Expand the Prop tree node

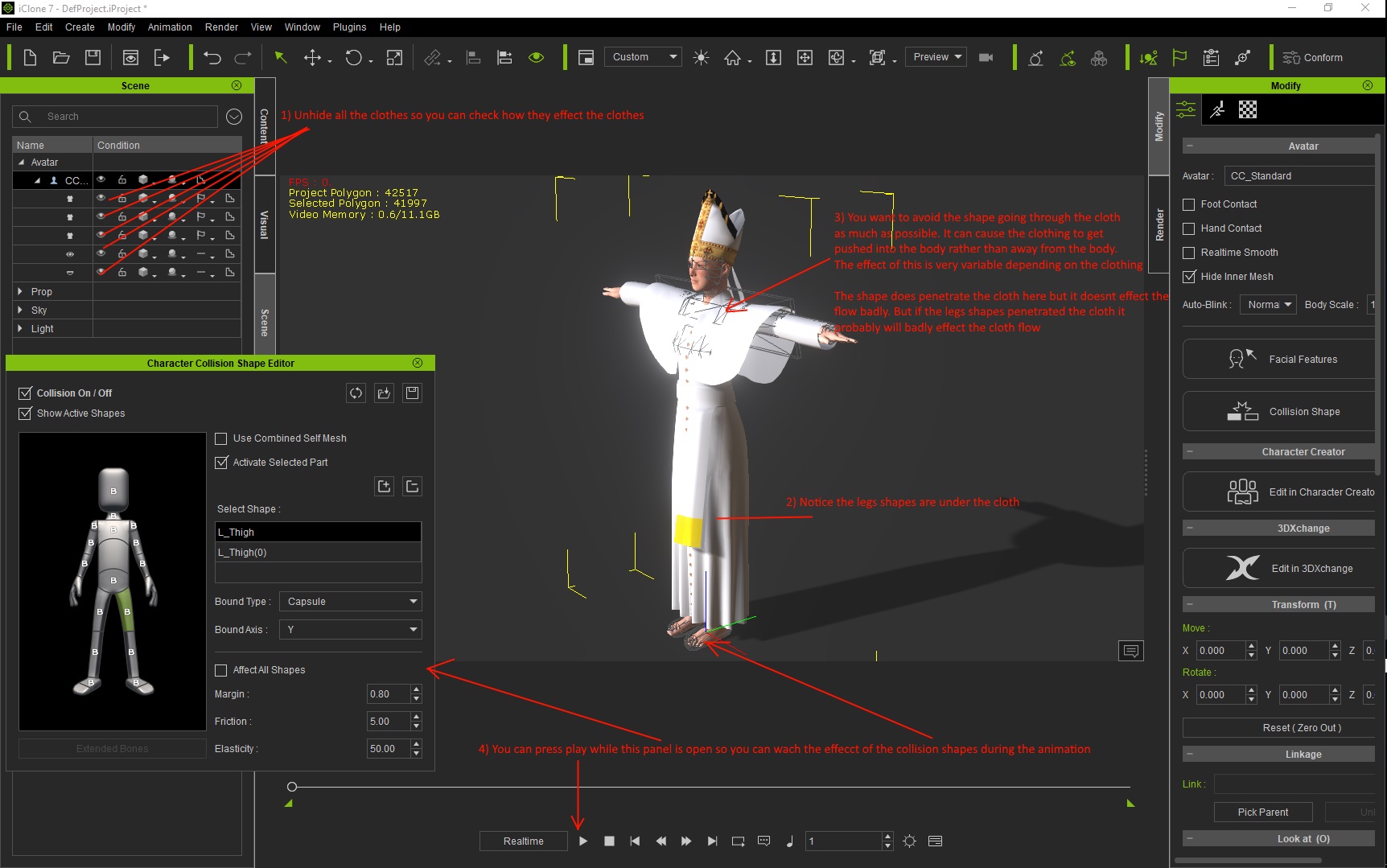(x=20, y=291)
